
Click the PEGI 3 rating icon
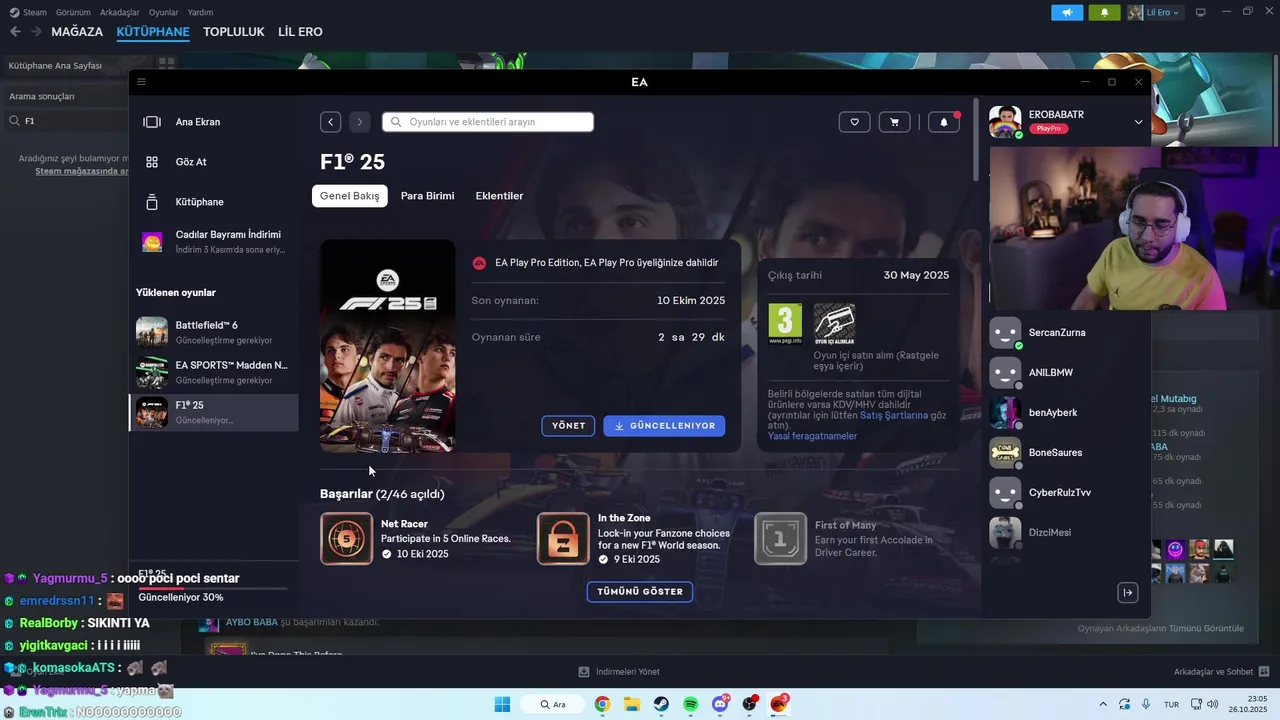click(x=785, y=324)
